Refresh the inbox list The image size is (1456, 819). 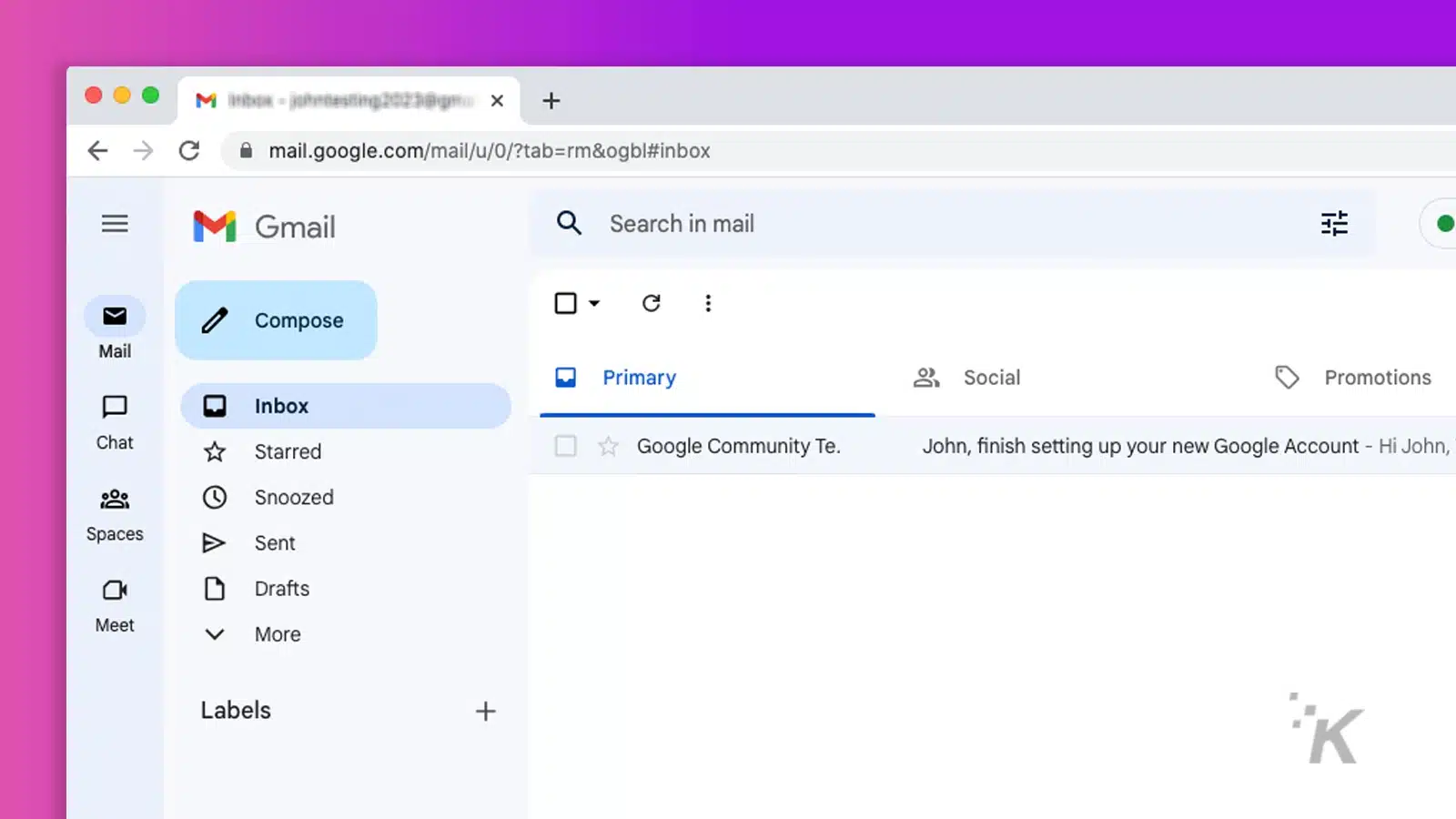pyautogui.click(x=652, y=303)
